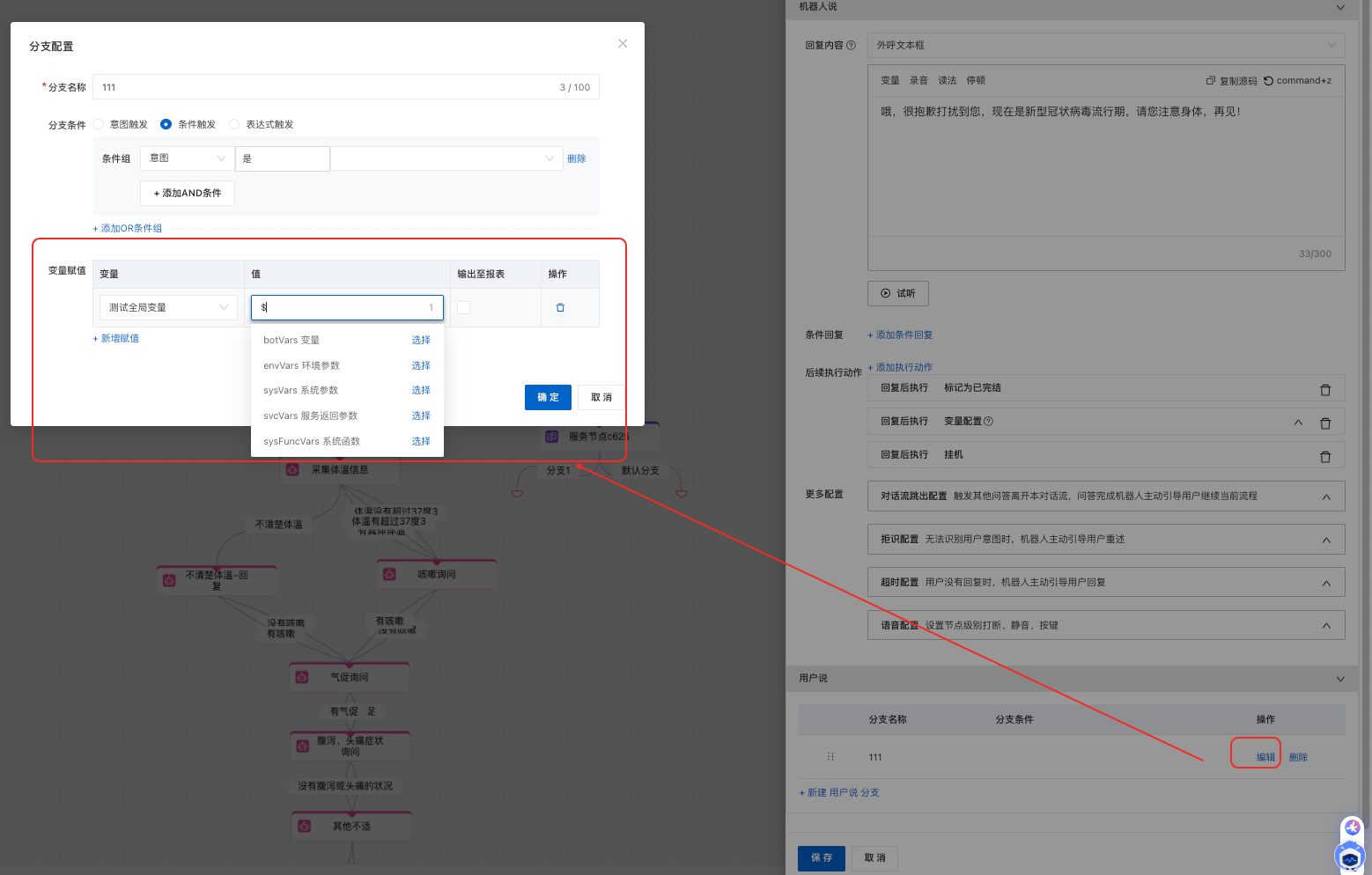
Task: Click 添加条件回复 link
Action: click(x=900, y=335)
